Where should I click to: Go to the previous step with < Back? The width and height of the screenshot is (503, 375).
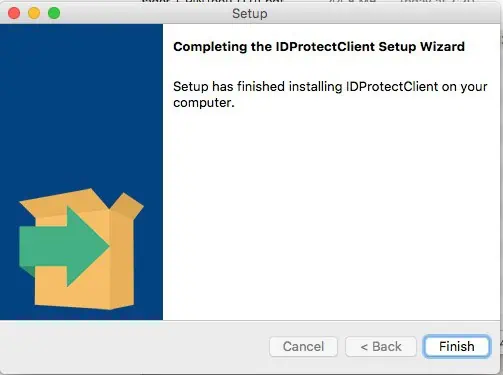(x=381, y=346)
